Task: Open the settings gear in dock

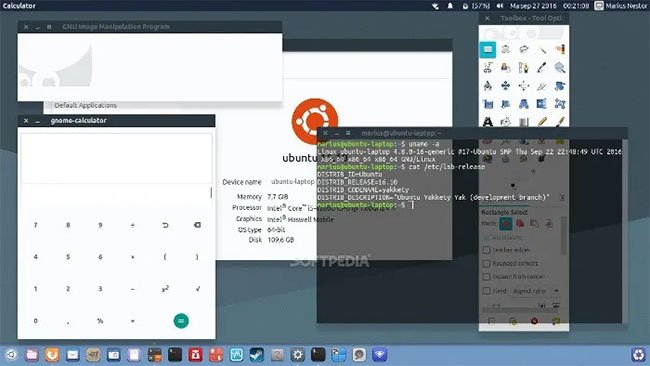Action: [x=298, y=355]
